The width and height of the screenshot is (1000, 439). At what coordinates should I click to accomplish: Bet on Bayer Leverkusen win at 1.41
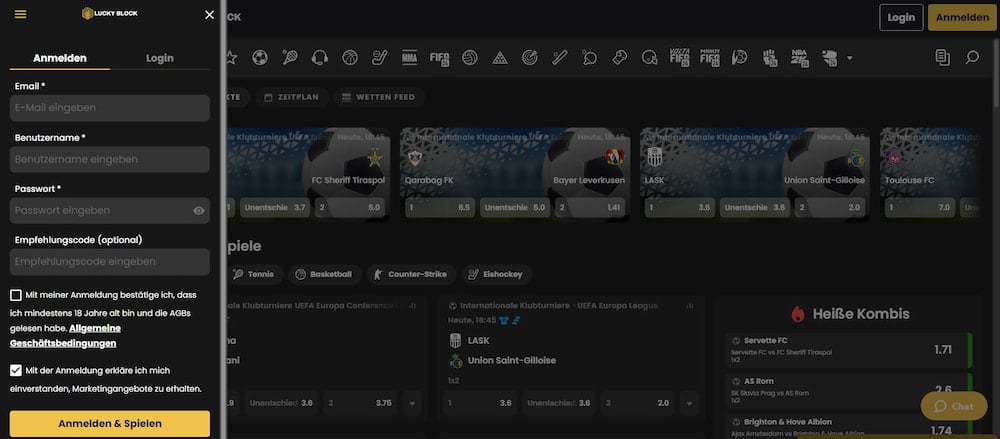click(x=590, y=207)
